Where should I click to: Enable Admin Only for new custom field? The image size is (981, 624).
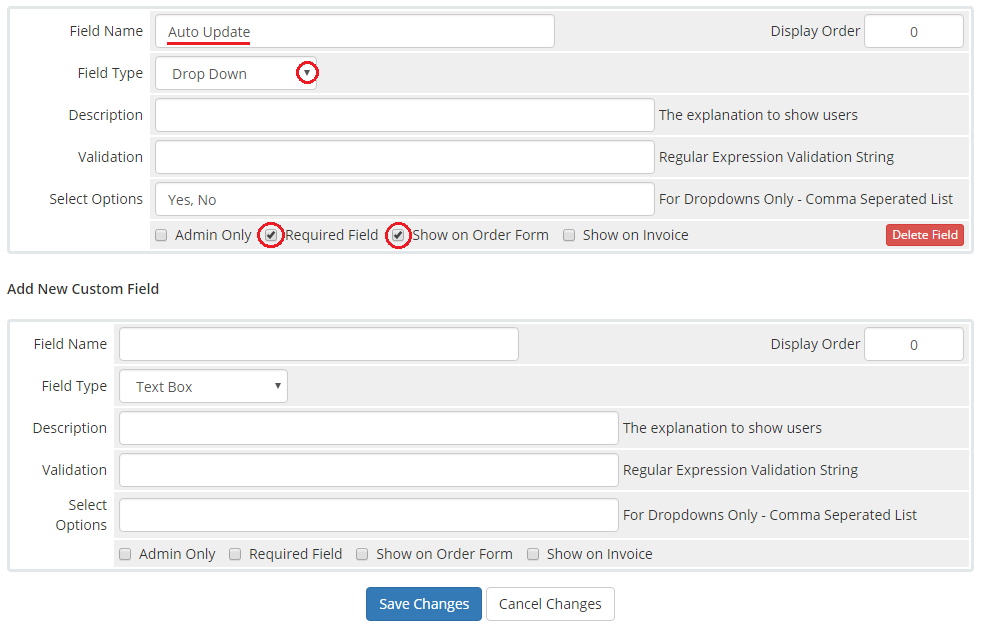(125, 554)
